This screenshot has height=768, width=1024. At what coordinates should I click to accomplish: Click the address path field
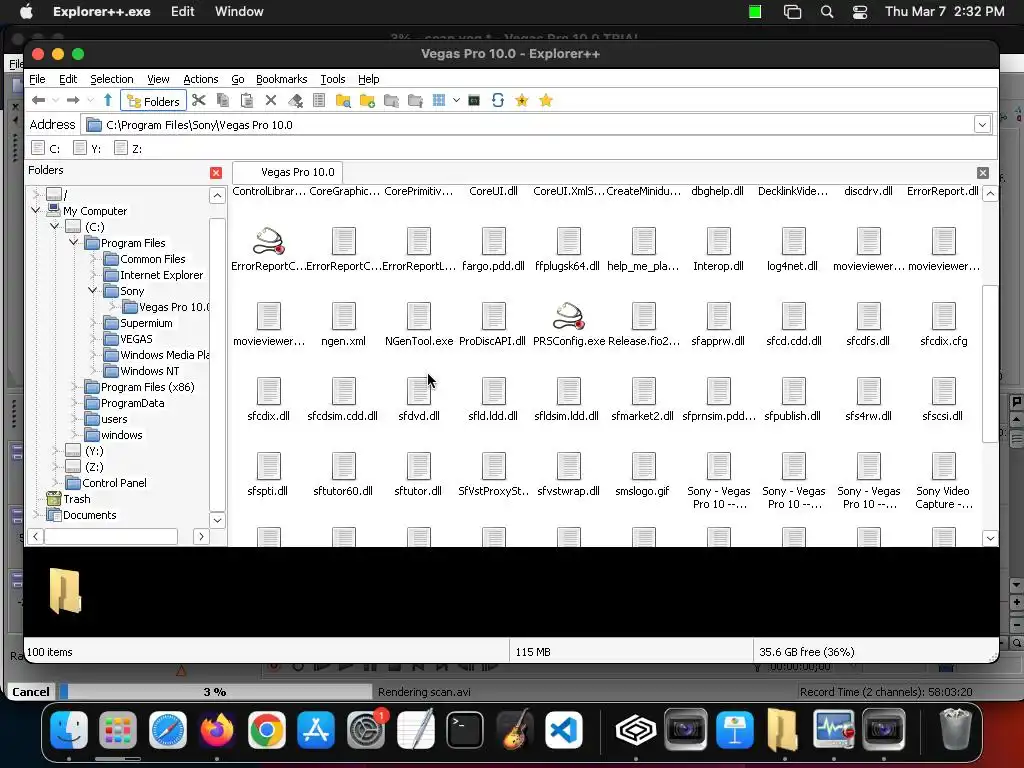click(x=528, y=125)
